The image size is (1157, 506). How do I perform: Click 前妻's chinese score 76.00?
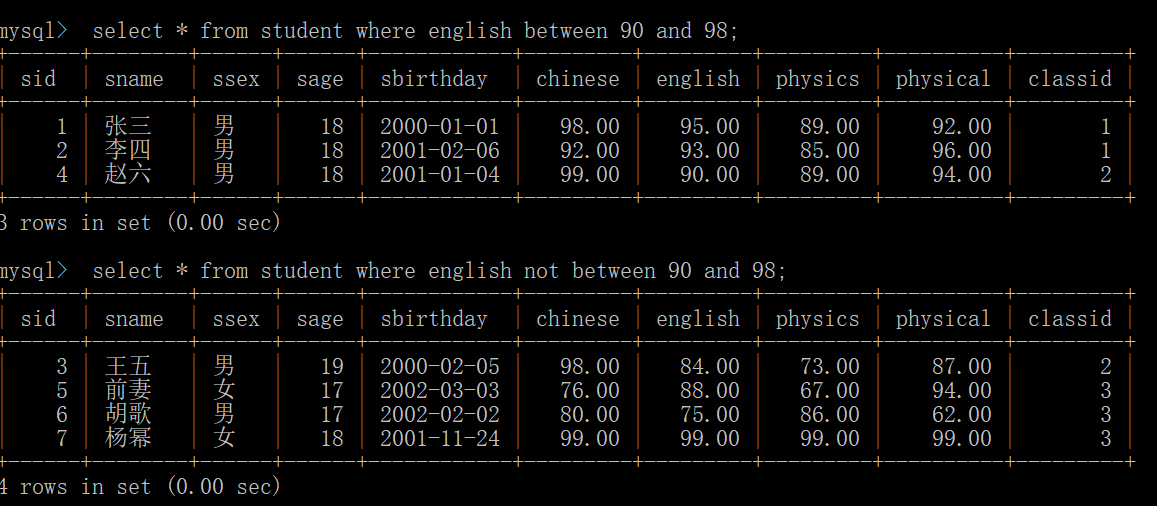tap(590, 390)
